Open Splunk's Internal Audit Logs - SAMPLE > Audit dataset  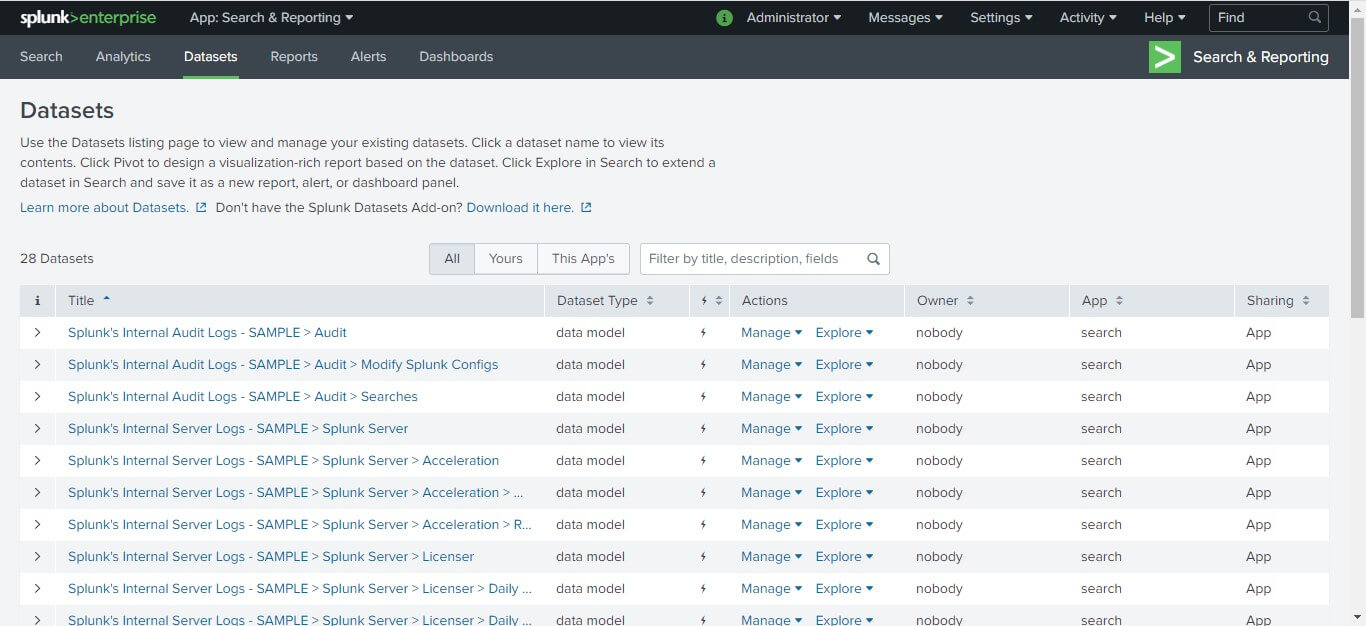tap(207, 333)
